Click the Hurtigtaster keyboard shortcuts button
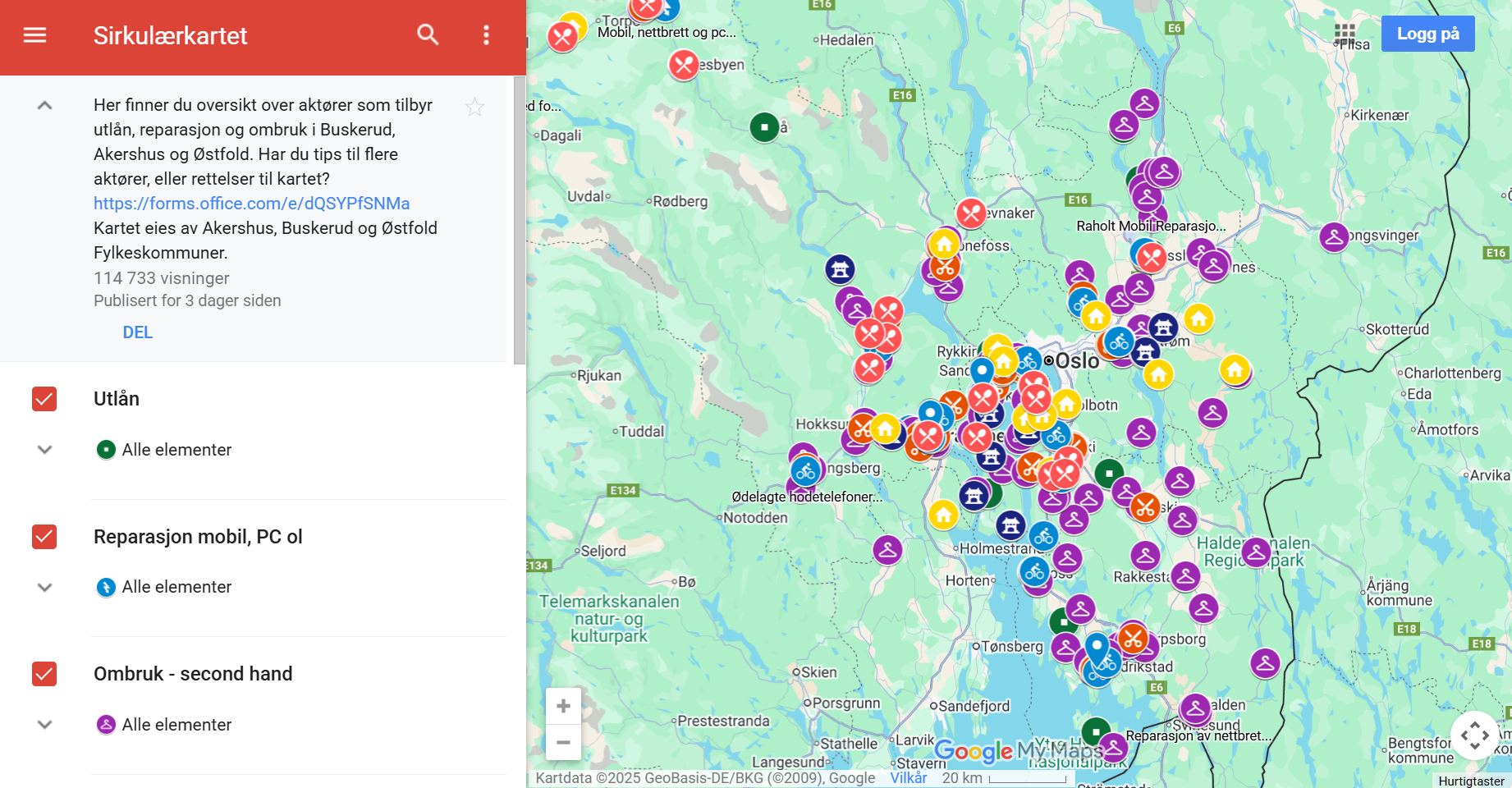The width and height of the screenshot is (1512, 788). coord(1471,781)
